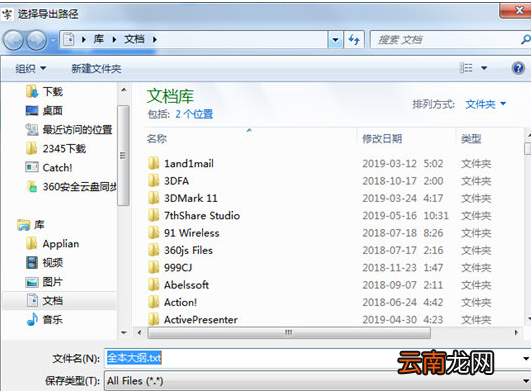
Task: Click the 360js Files folder icon
Action: click(x=153, y=250)
